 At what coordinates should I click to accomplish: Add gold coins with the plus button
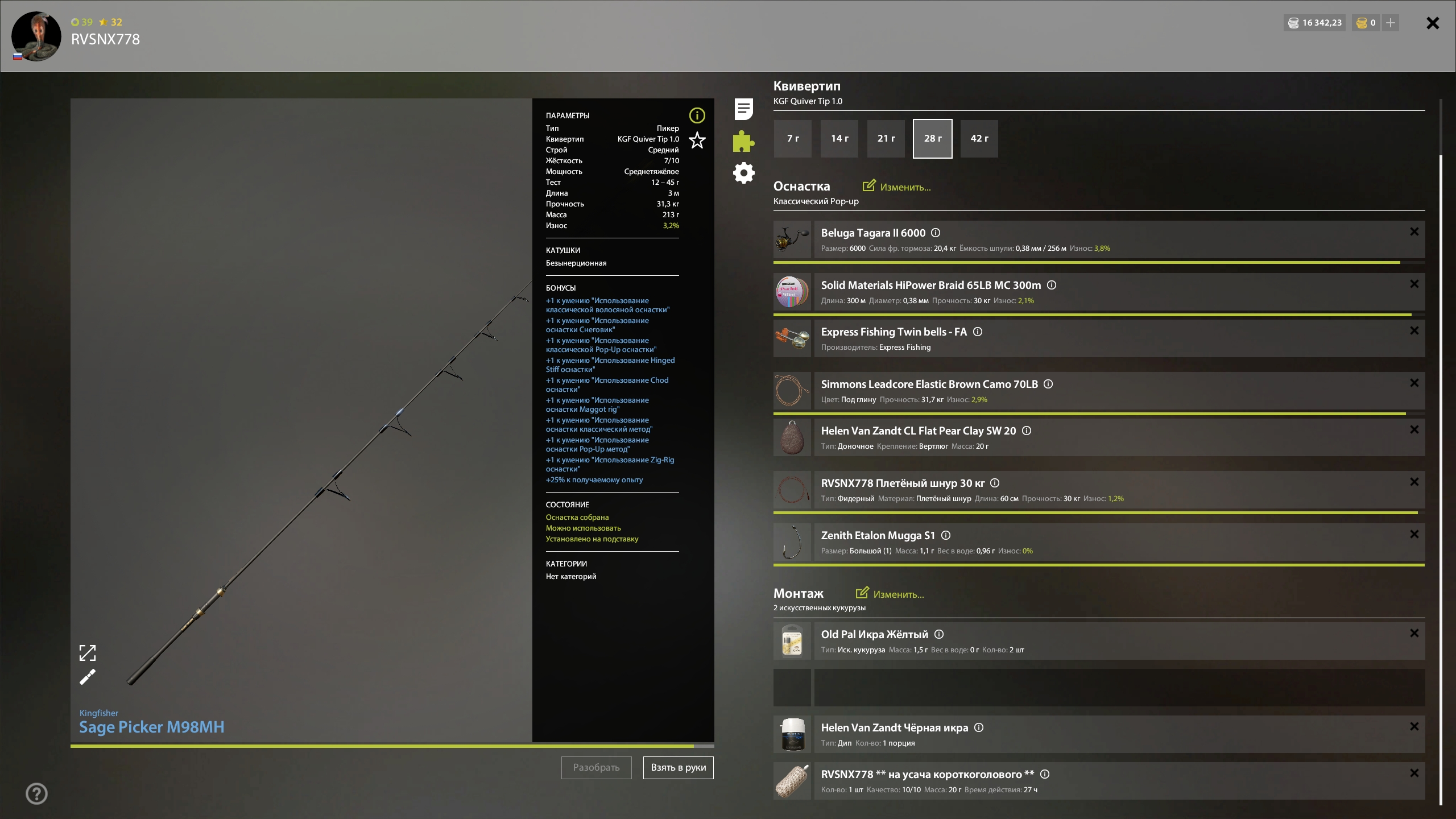pyautogui.click(x=1391, y=23)
